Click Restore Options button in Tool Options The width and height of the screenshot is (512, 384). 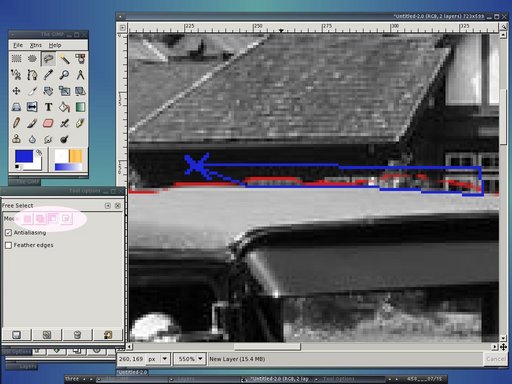(x=47, y=334)
